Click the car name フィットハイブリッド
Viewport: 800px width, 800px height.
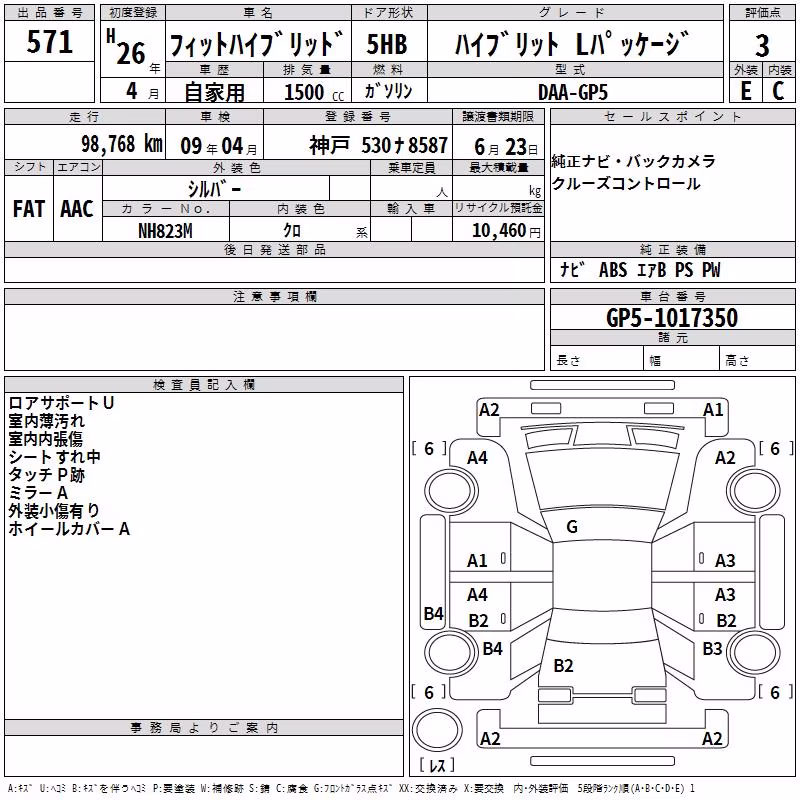pyautogui.click(x=257, y=43)
